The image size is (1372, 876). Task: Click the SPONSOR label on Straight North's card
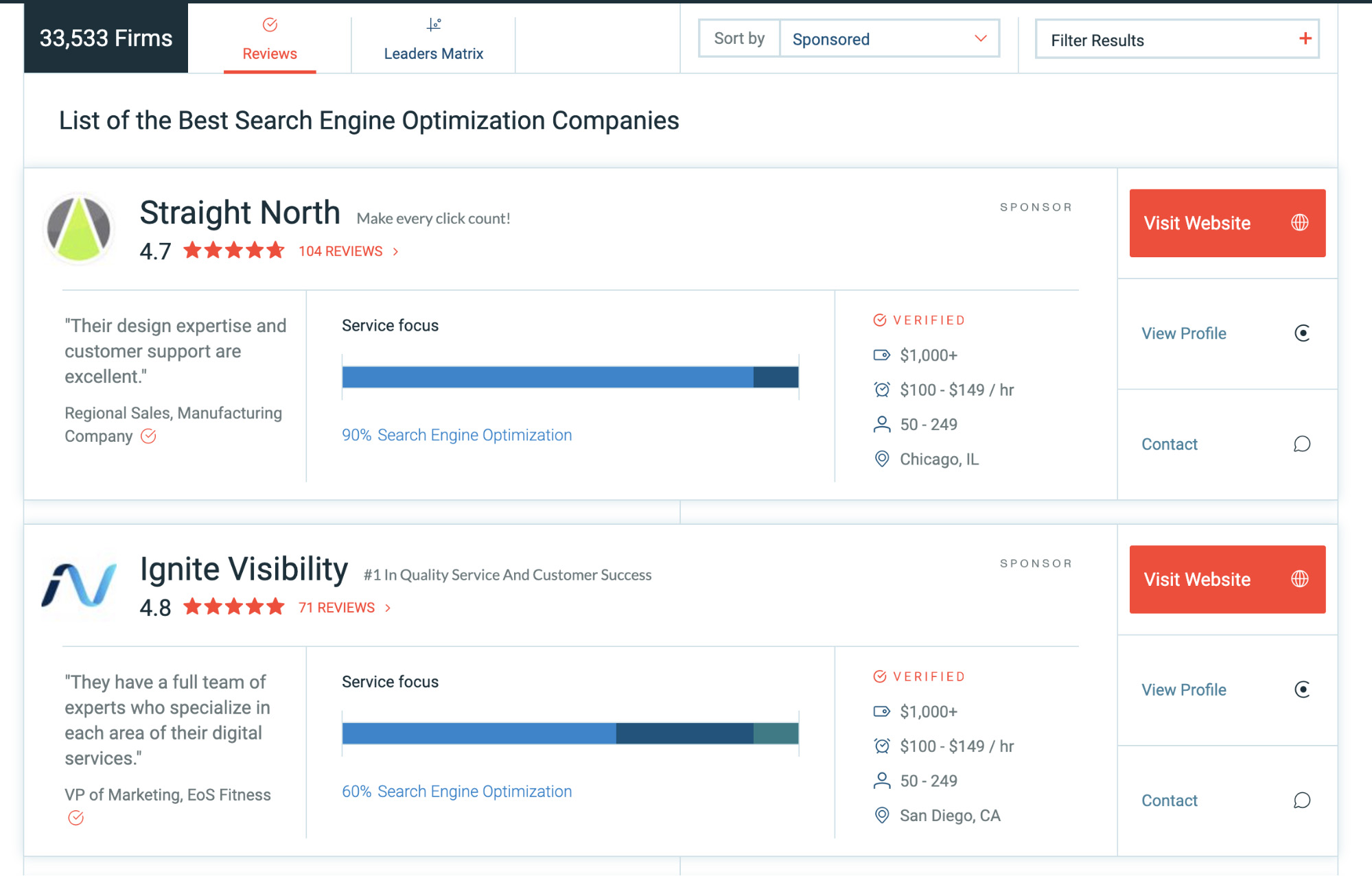(1036, 207)
